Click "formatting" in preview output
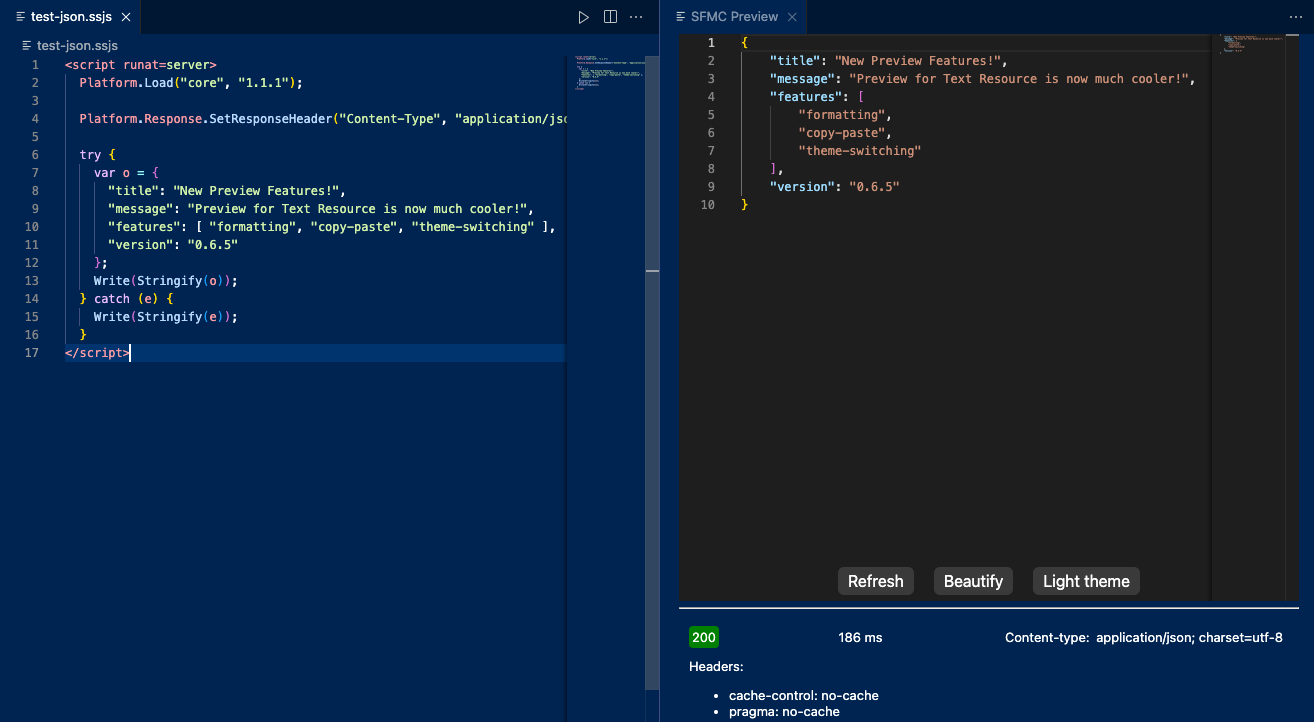The height and width of the screenshot is (722, 1314). pos(844,115)
